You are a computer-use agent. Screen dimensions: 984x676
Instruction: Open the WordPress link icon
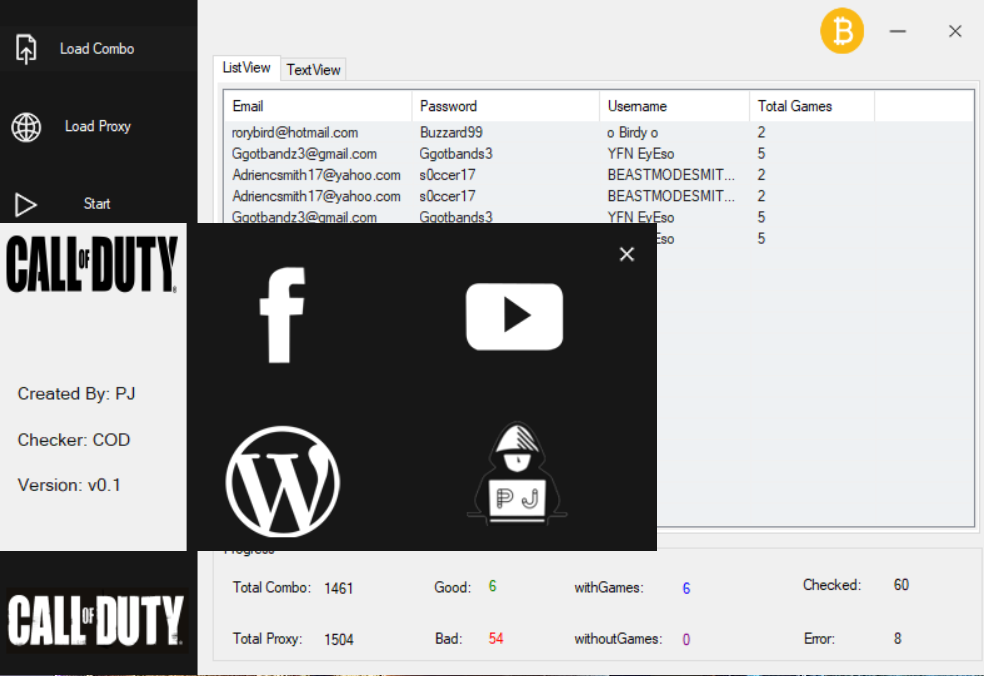tap(283, 481)
